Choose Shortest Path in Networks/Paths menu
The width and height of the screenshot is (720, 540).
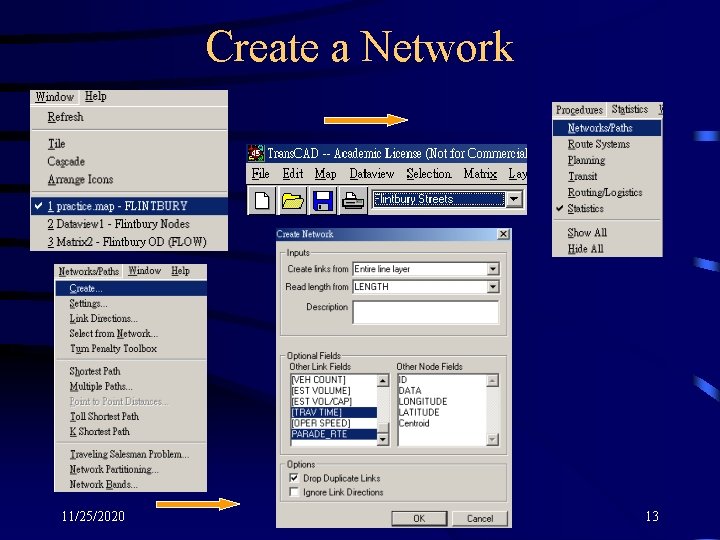pyautogui.click(x=131, y=371)
